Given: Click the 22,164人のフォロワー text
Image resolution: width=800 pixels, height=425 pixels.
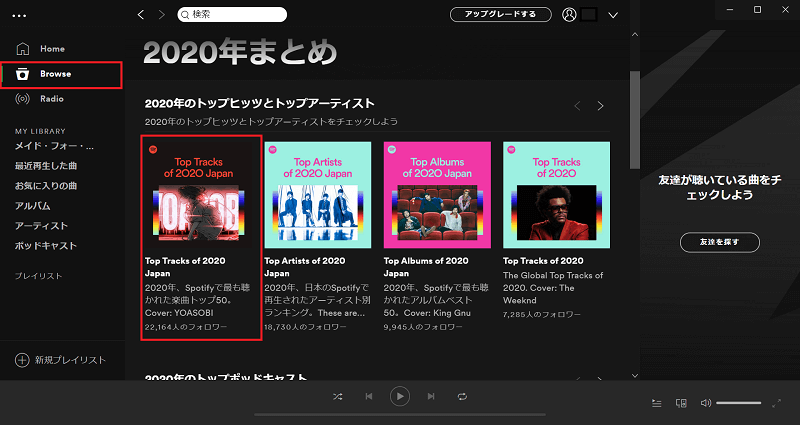Looking at the screenshot, I should 186,327.
